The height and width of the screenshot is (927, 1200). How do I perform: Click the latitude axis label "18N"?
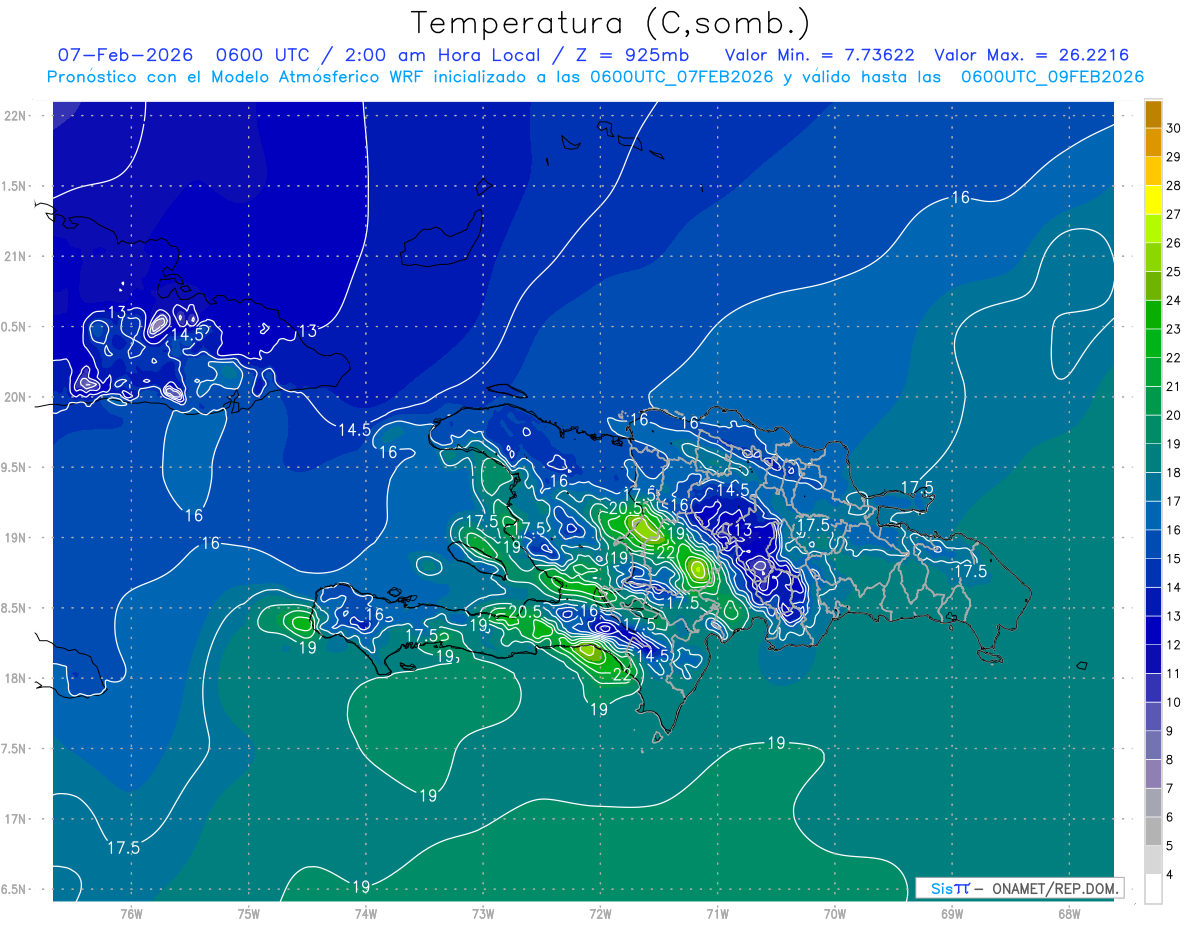click(x=16, y=678)
